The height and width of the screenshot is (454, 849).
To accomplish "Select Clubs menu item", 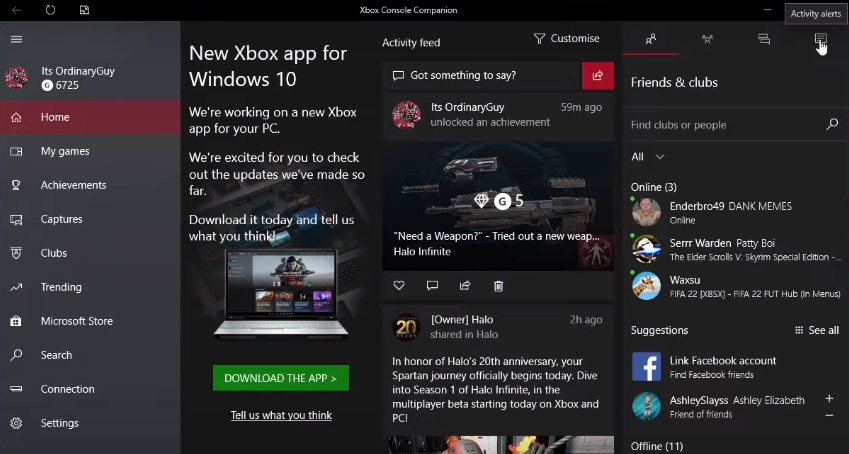I will coord(90,253).
